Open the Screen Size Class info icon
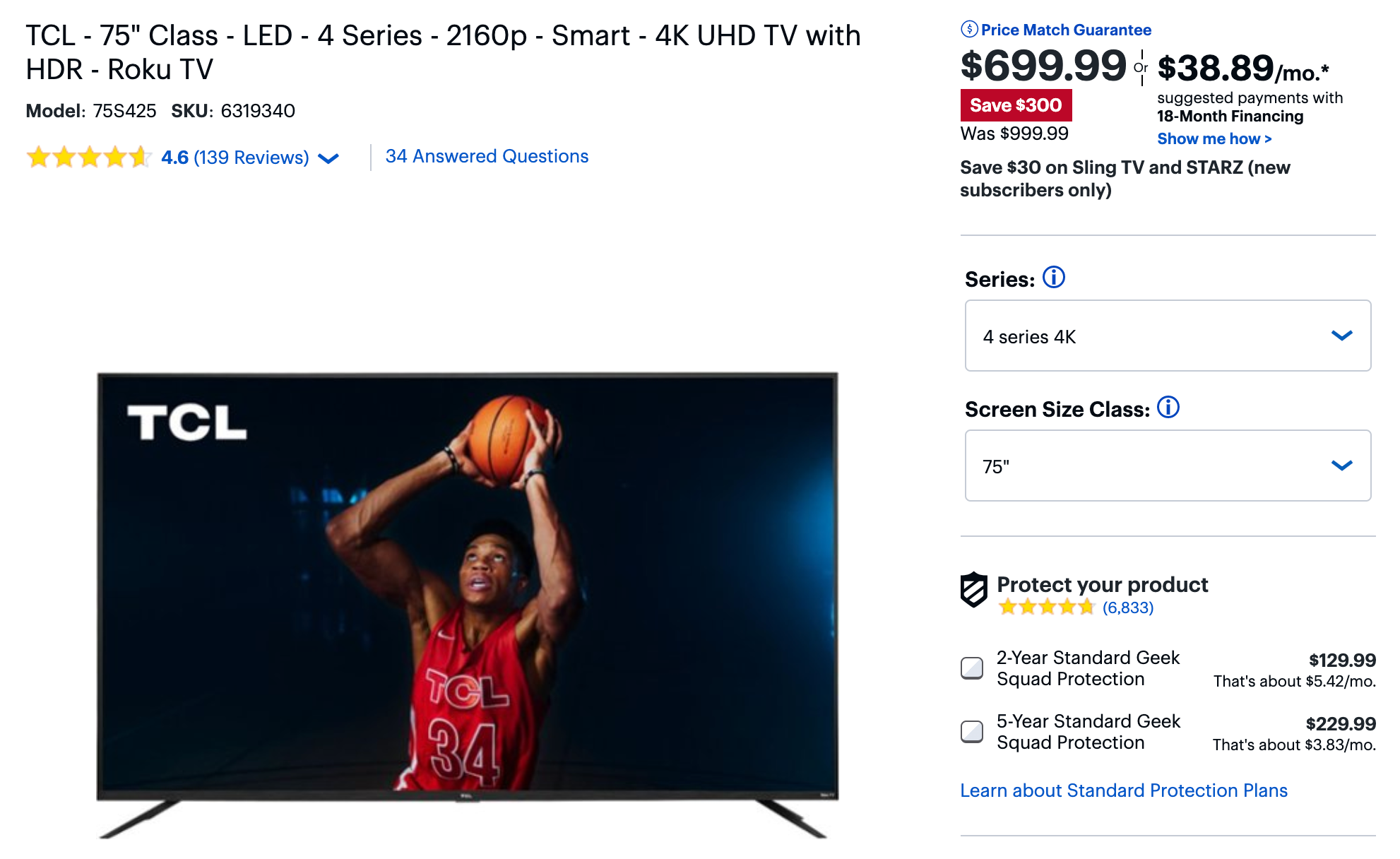 [x=1167, y=408]
